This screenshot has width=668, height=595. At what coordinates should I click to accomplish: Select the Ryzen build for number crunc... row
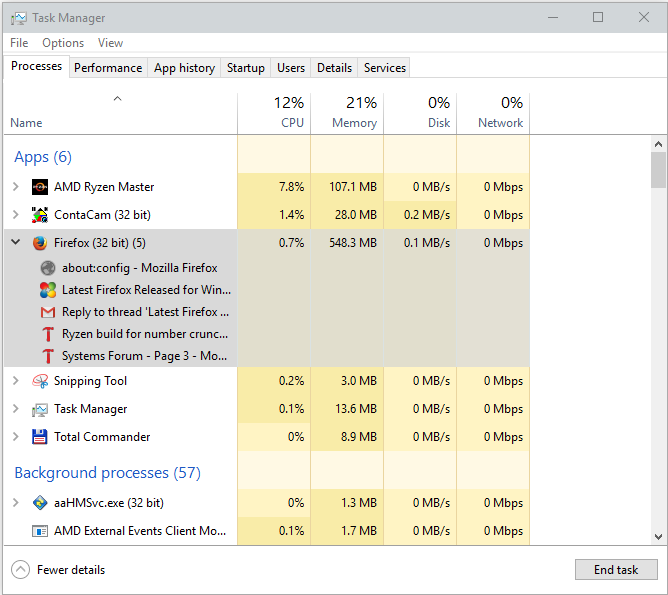point(267,334)
